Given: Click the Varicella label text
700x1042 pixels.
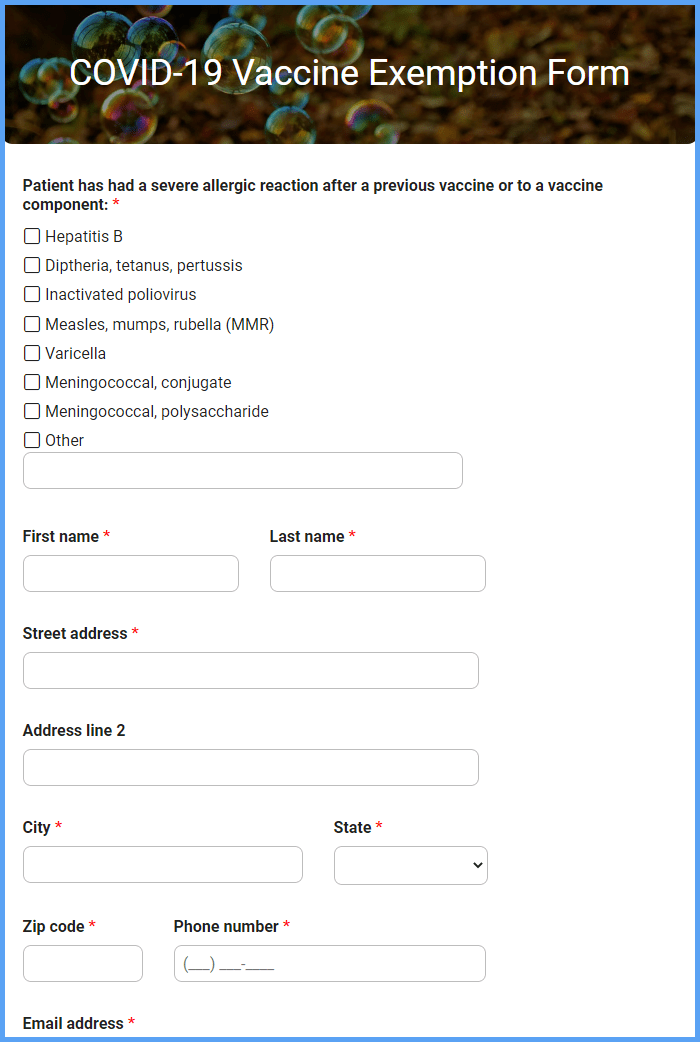Looking at the screenshot, I should tap(75, 354).
